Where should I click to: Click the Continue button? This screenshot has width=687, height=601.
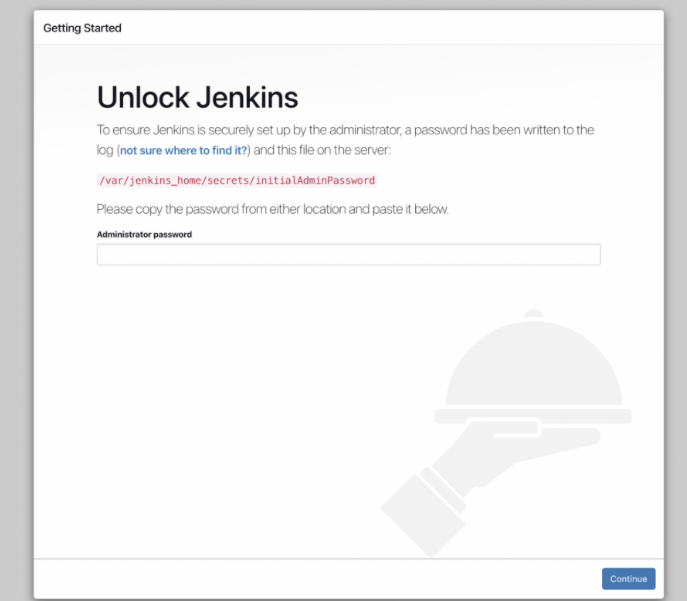pos(628,579)
